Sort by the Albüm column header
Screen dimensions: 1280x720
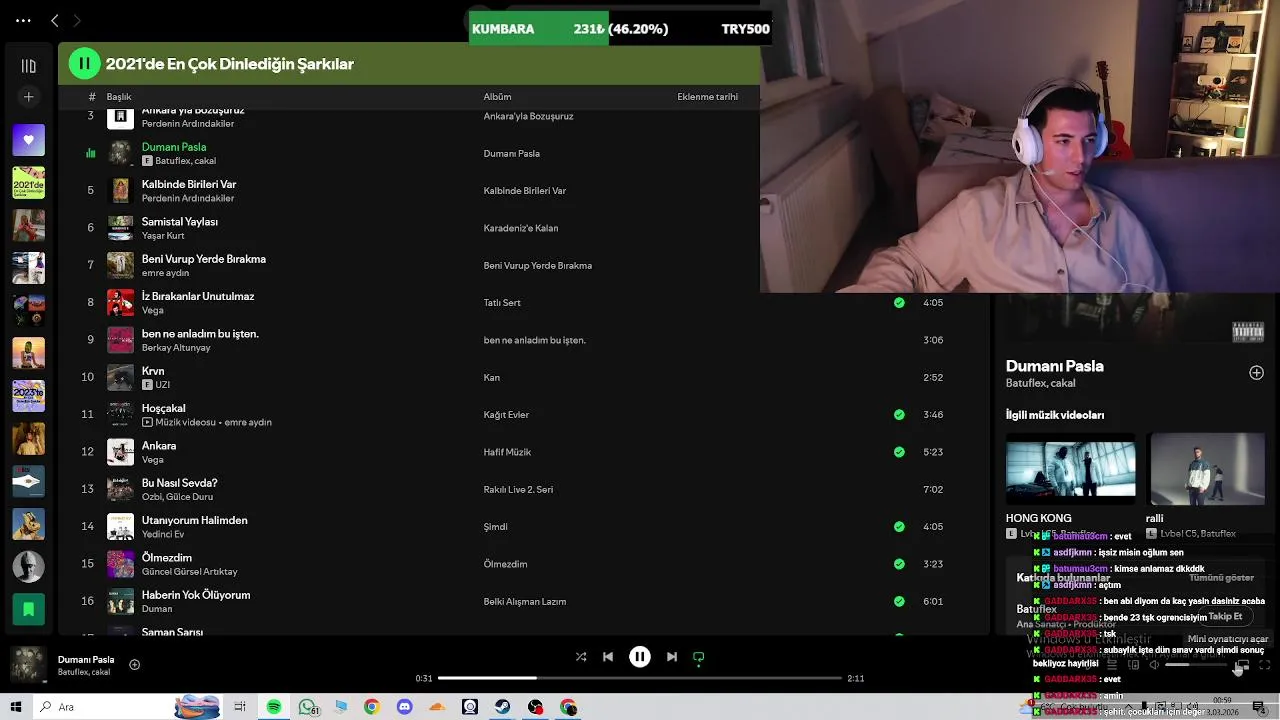pyautogui.click(x=497, y=97)
